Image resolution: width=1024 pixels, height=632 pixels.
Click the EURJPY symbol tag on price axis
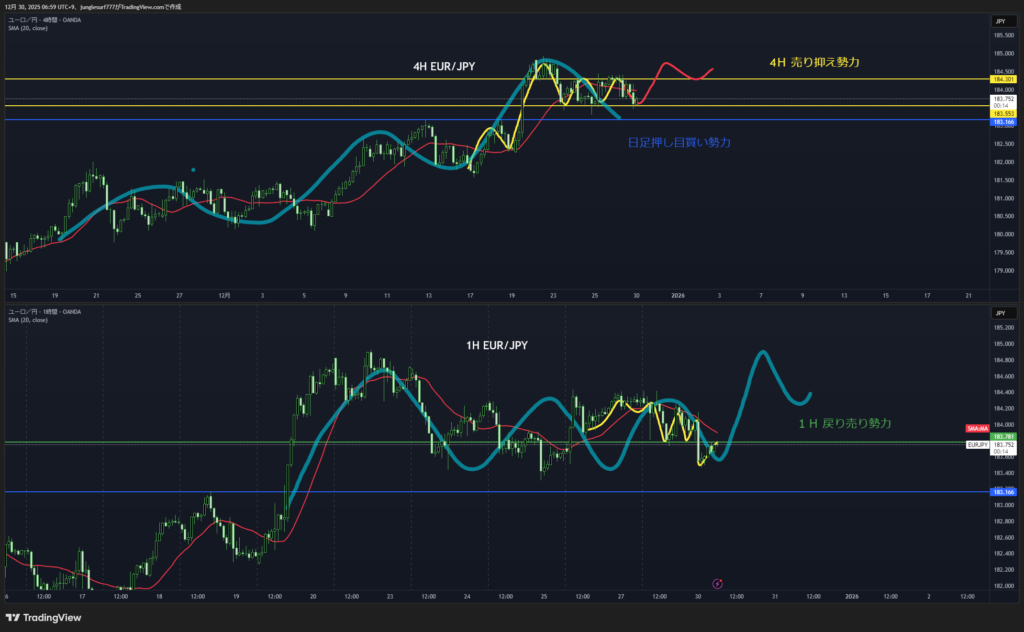[x=977, y=444]
